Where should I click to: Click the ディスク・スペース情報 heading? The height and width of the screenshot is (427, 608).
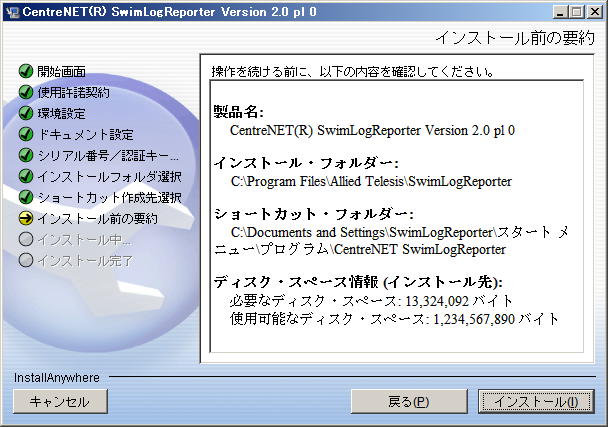coord(358,282)
